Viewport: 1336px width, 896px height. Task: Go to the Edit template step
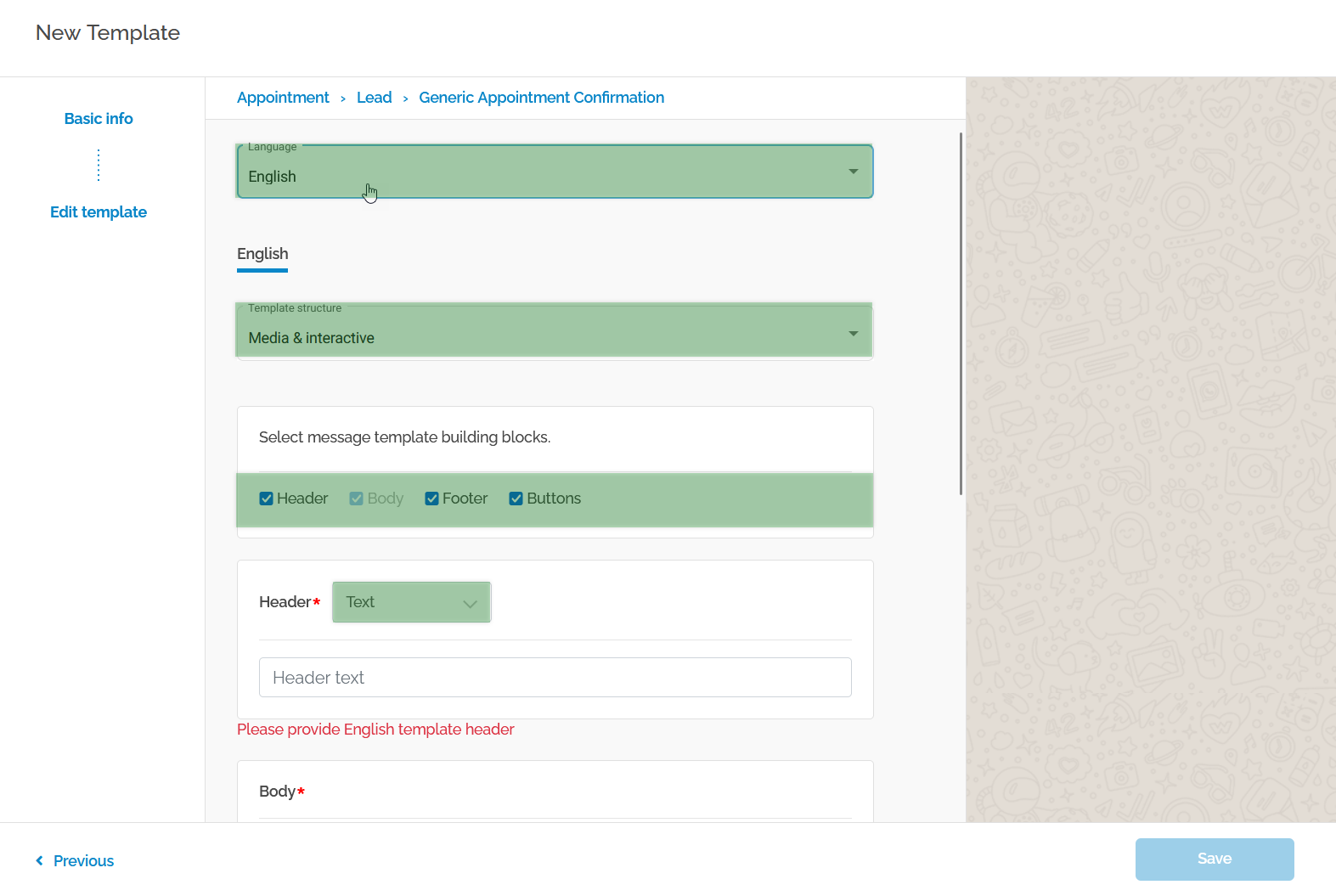tap(99, 212)
